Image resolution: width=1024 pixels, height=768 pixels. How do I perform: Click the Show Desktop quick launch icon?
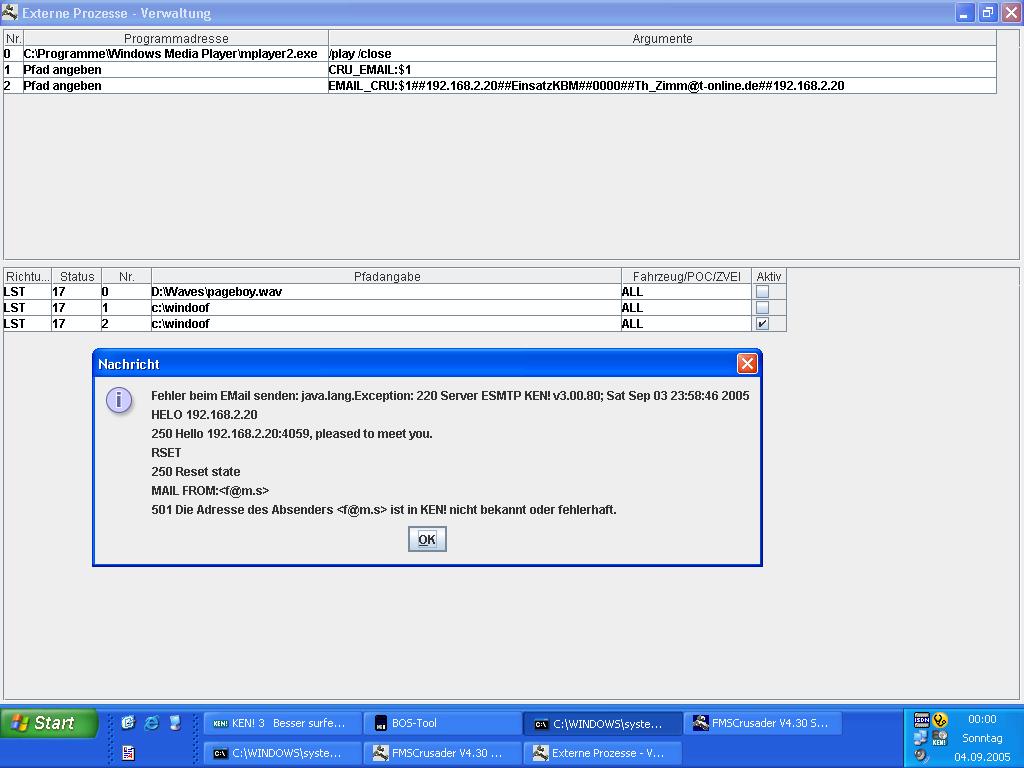coord(175,723)
